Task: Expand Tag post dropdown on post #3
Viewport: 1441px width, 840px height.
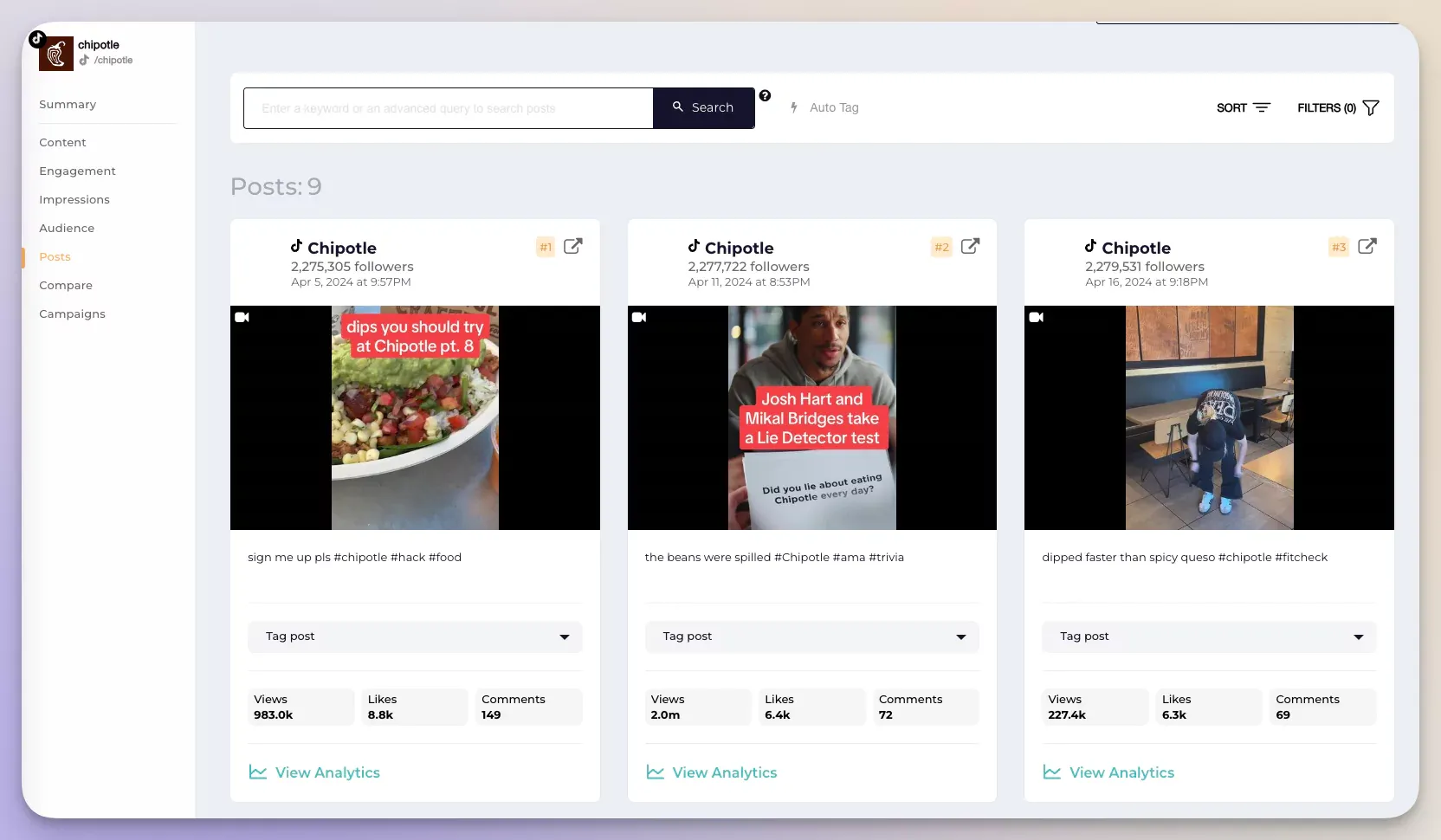Action: point(1209,636)
